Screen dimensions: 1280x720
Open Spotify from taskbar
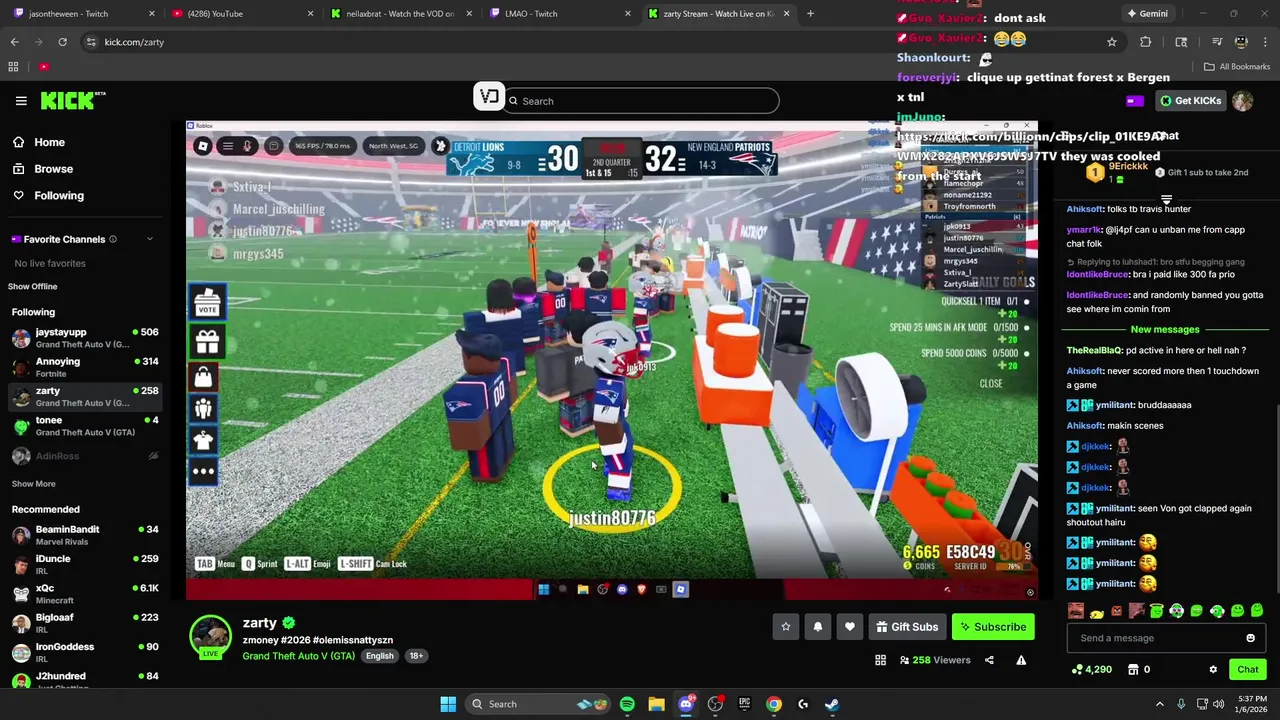coord(627,704)
